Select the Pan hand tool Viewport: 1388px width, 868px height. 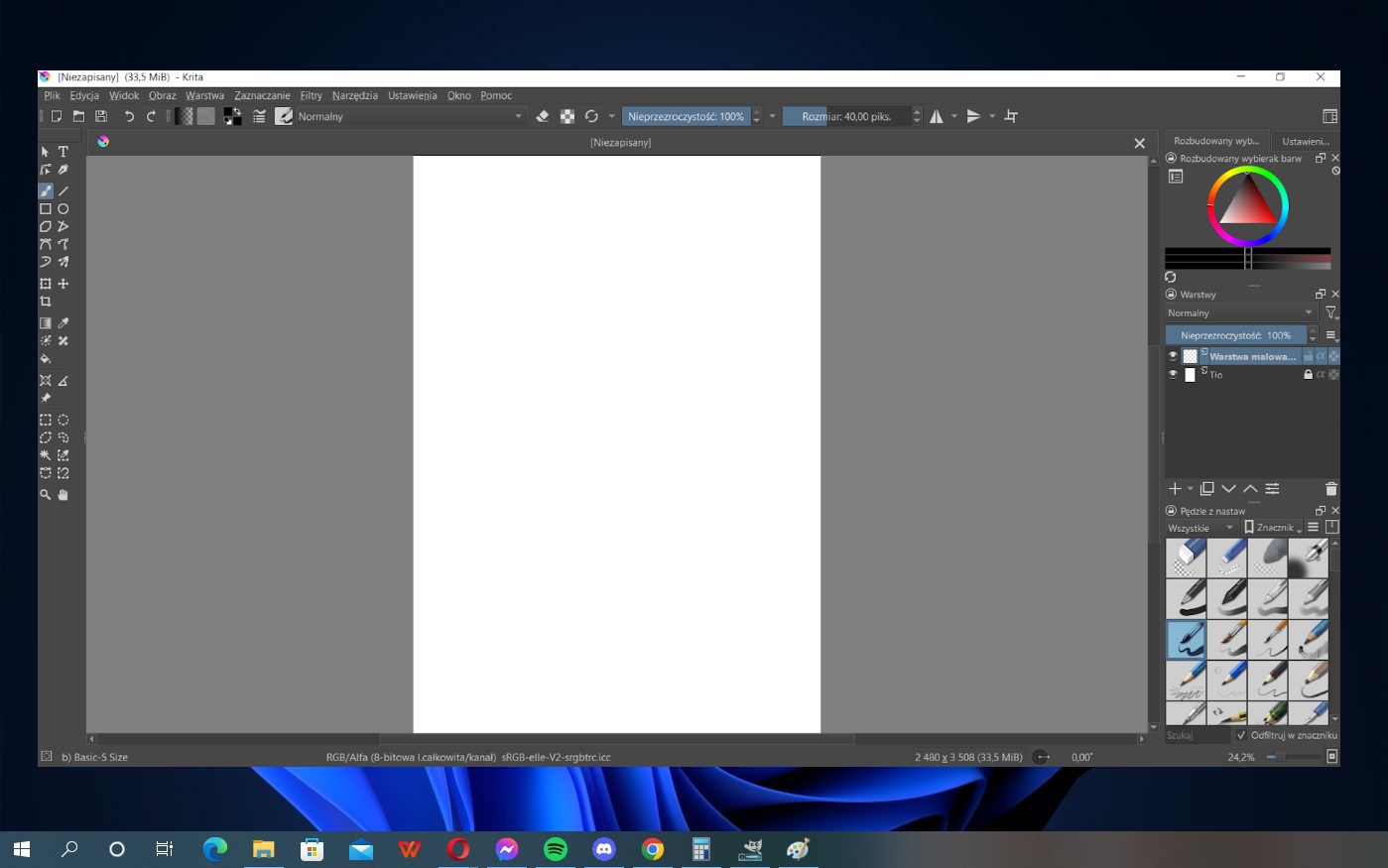click(x=63, y=494)
